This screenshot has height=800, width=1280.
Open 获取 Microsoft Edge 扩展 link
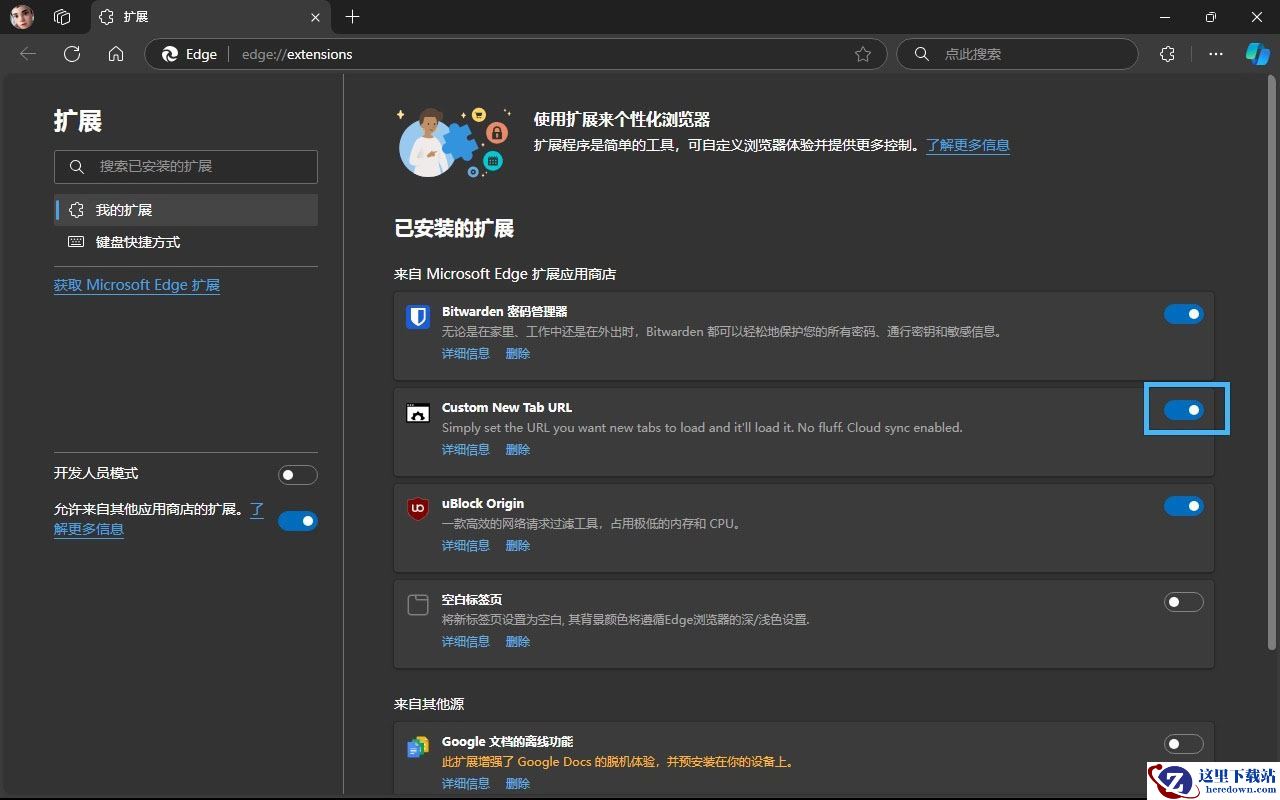[x=137, y=285]
